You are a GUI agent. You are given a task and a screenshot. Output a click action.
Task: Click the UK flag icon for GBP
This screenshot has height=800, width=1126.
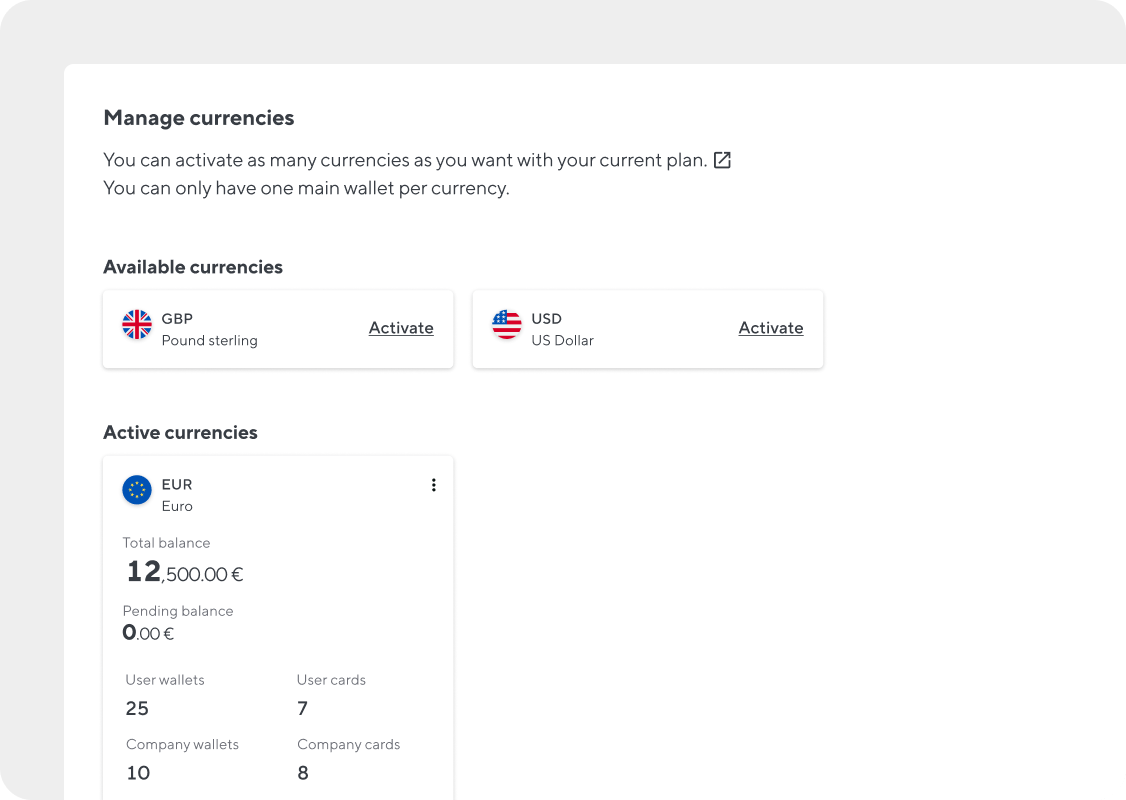137,325
